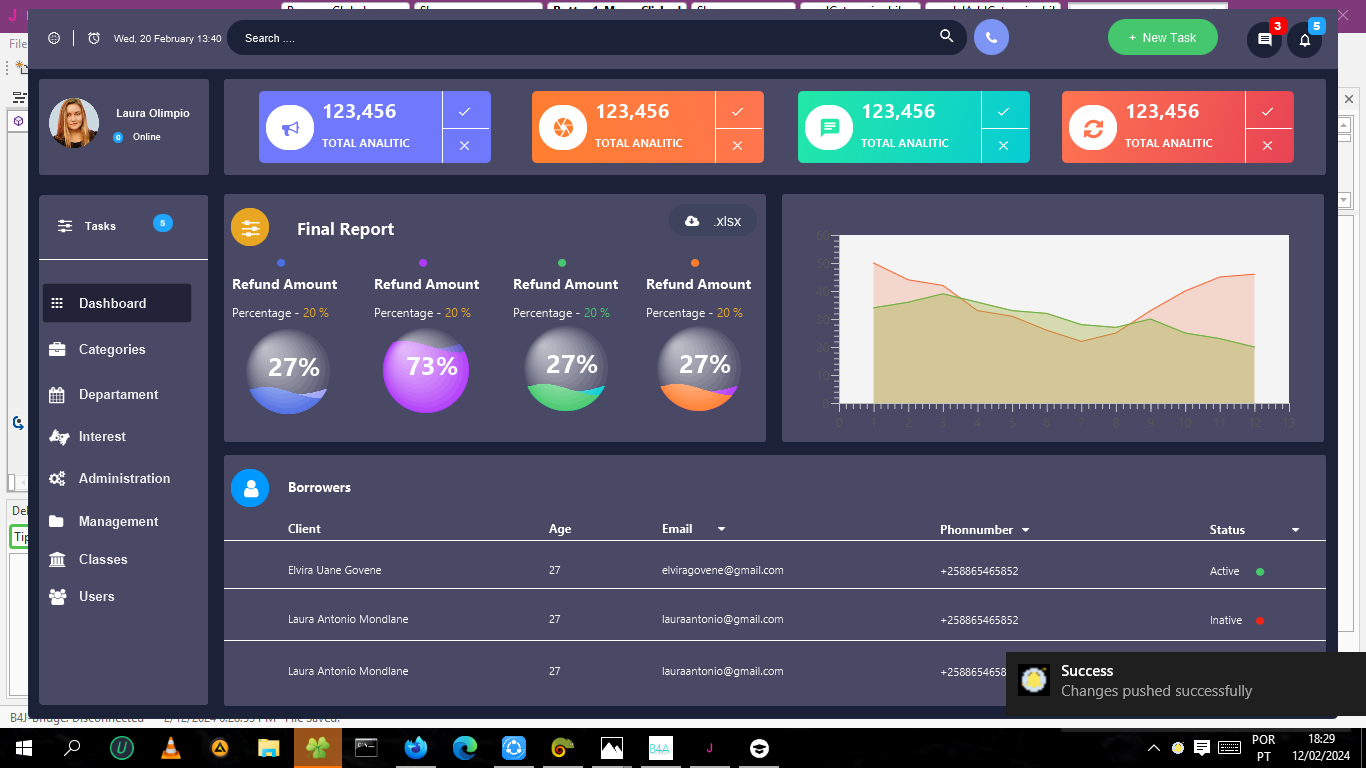Click the alarm clock icon beside the date
This screenshot has width=1366, height=768.
(94, 38)
